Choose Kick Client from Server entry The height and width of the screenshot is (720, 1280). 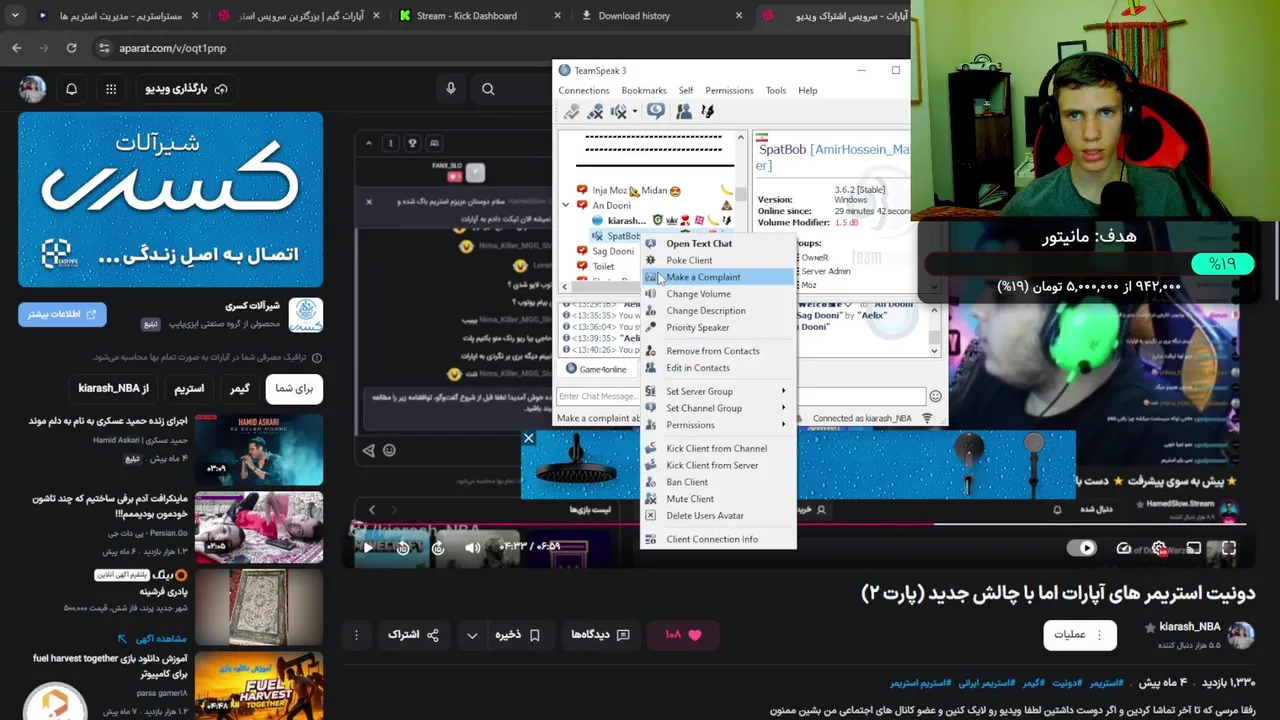(718, 465)
